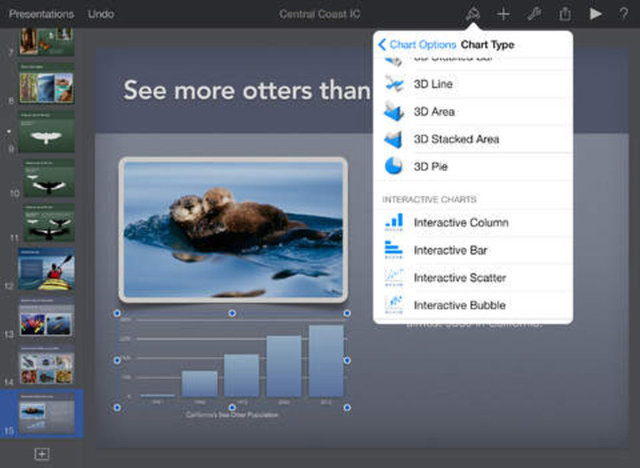Open the Tools wrench menu

click(534, 14)
